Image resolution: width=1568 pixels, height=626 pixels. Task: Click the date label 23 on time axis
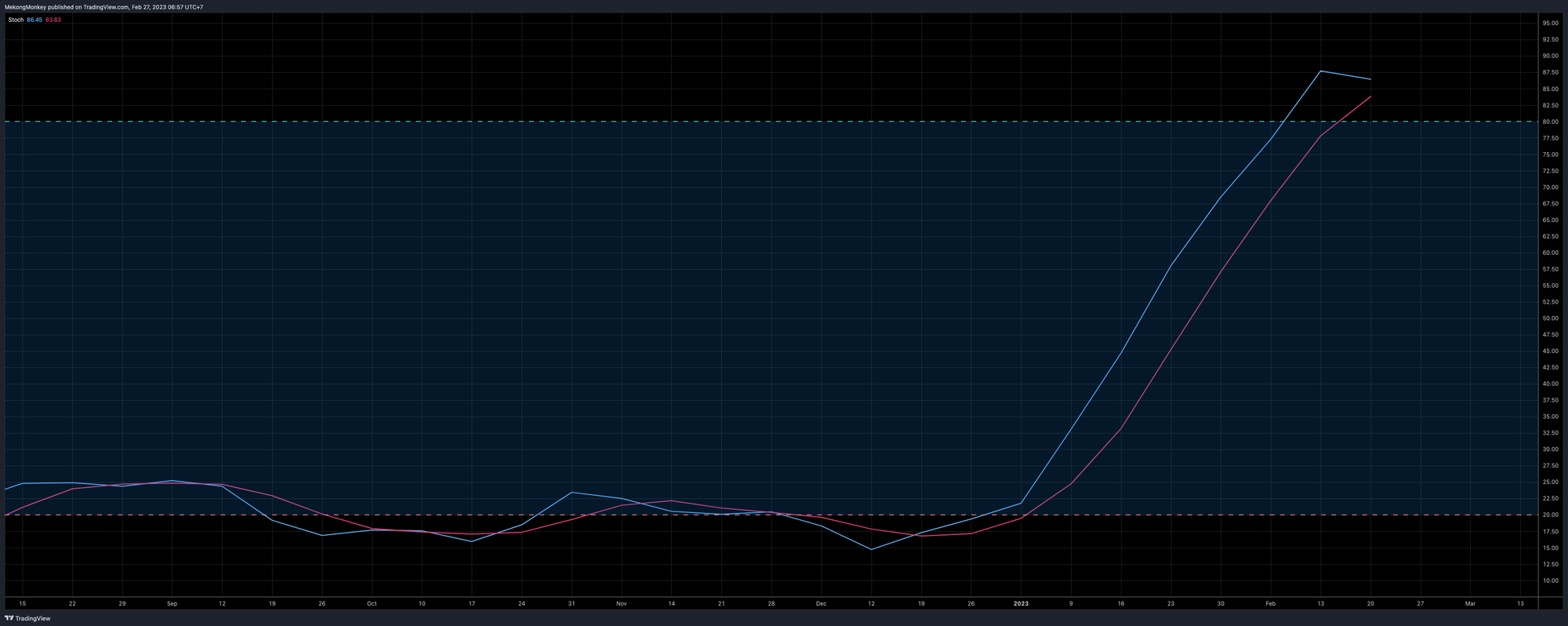pos(1171,604)
